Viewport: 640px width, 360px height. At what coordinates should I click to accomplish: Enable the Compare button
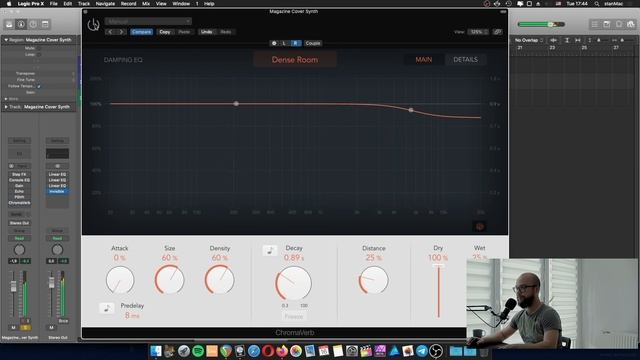coord(142,32)
